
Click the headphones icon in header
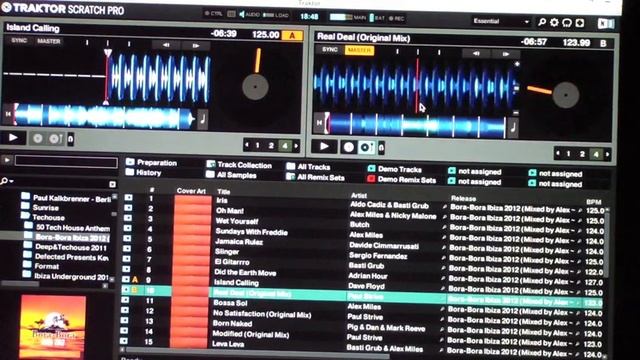click(x=567, y=22)
